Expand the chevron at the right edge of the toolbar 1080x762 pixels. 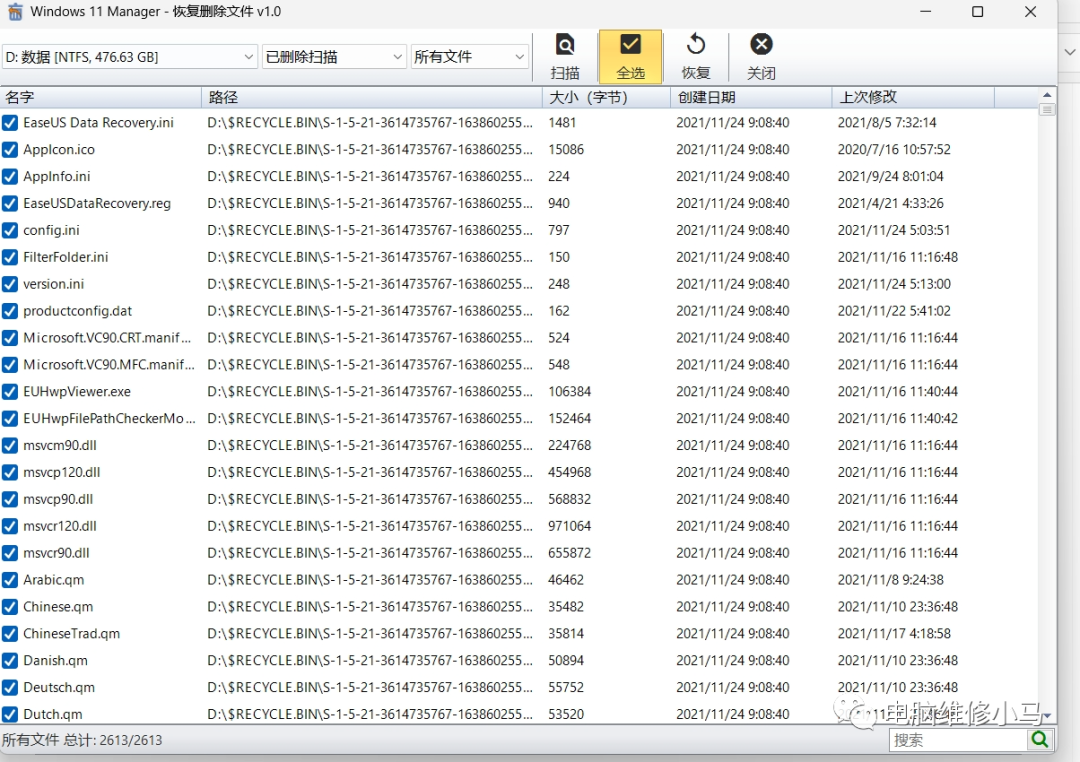1070,52
